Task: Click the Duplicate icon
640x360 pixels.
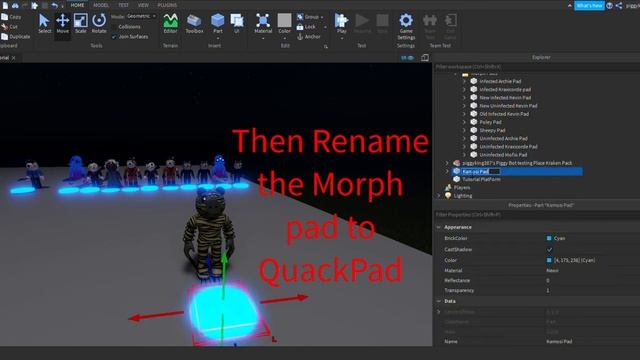Action: [4, 37]
